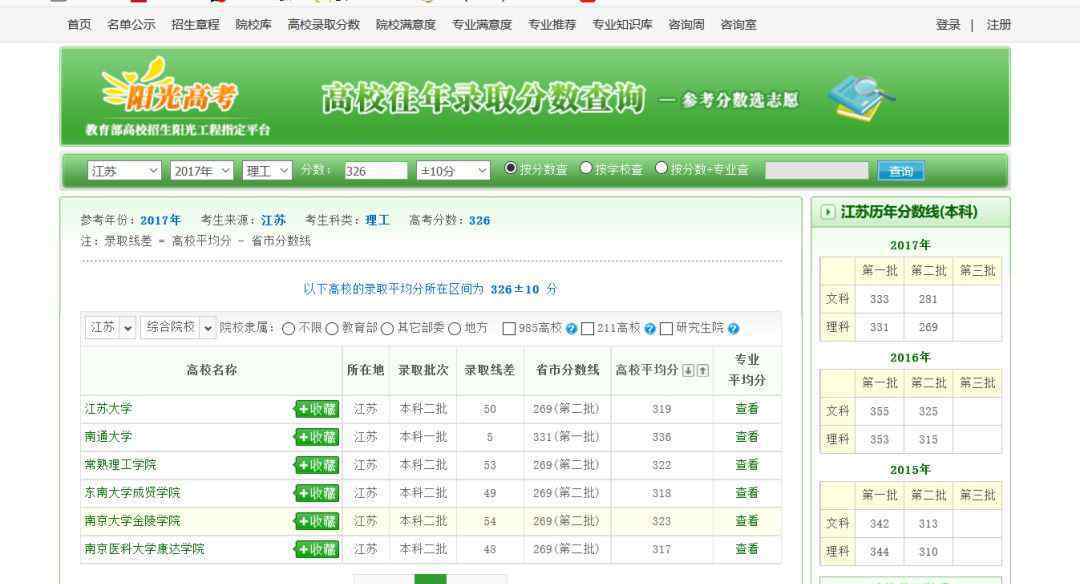1080x584 pixels.
Task: Choose 教育部 for 院校隶属
Action: click(332, 329)
